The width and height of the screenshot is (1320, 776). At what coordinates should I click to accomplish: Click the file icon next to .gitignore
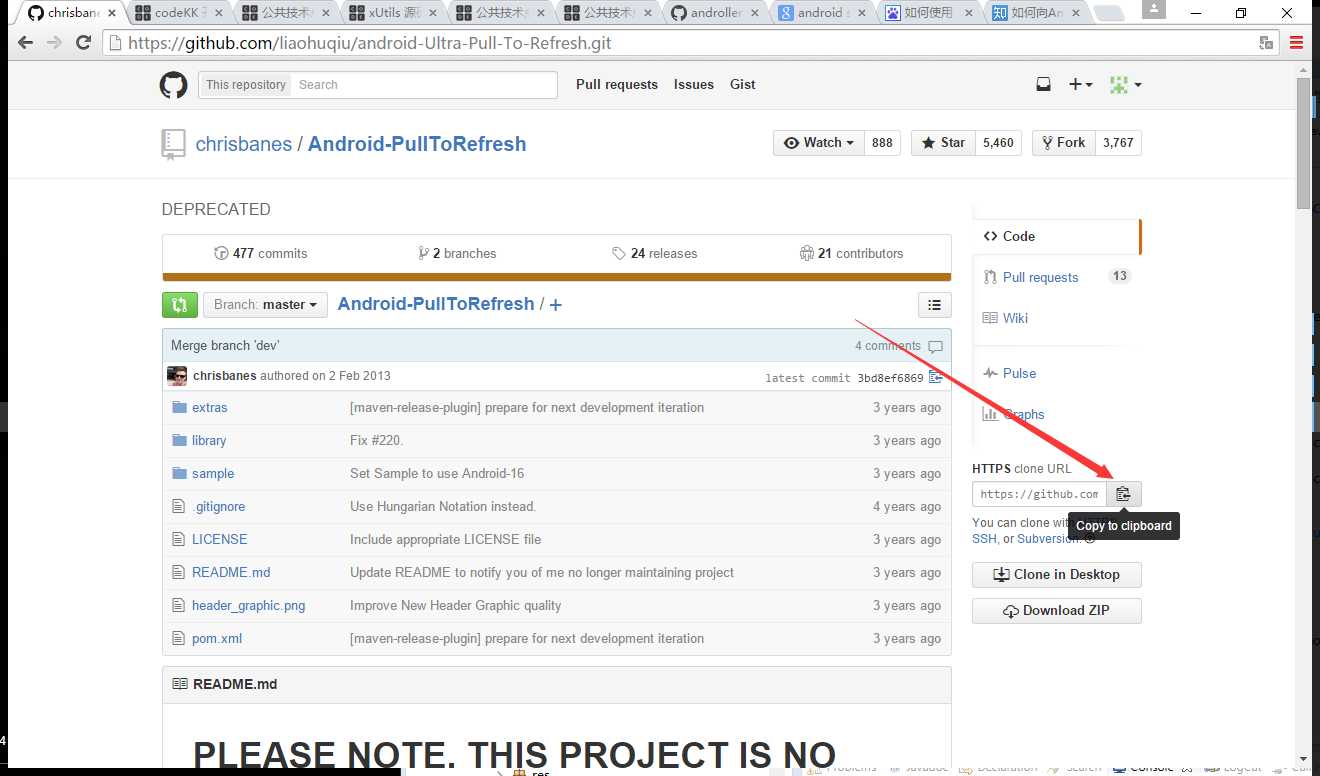pyautogui.click(x=179, y=506)
